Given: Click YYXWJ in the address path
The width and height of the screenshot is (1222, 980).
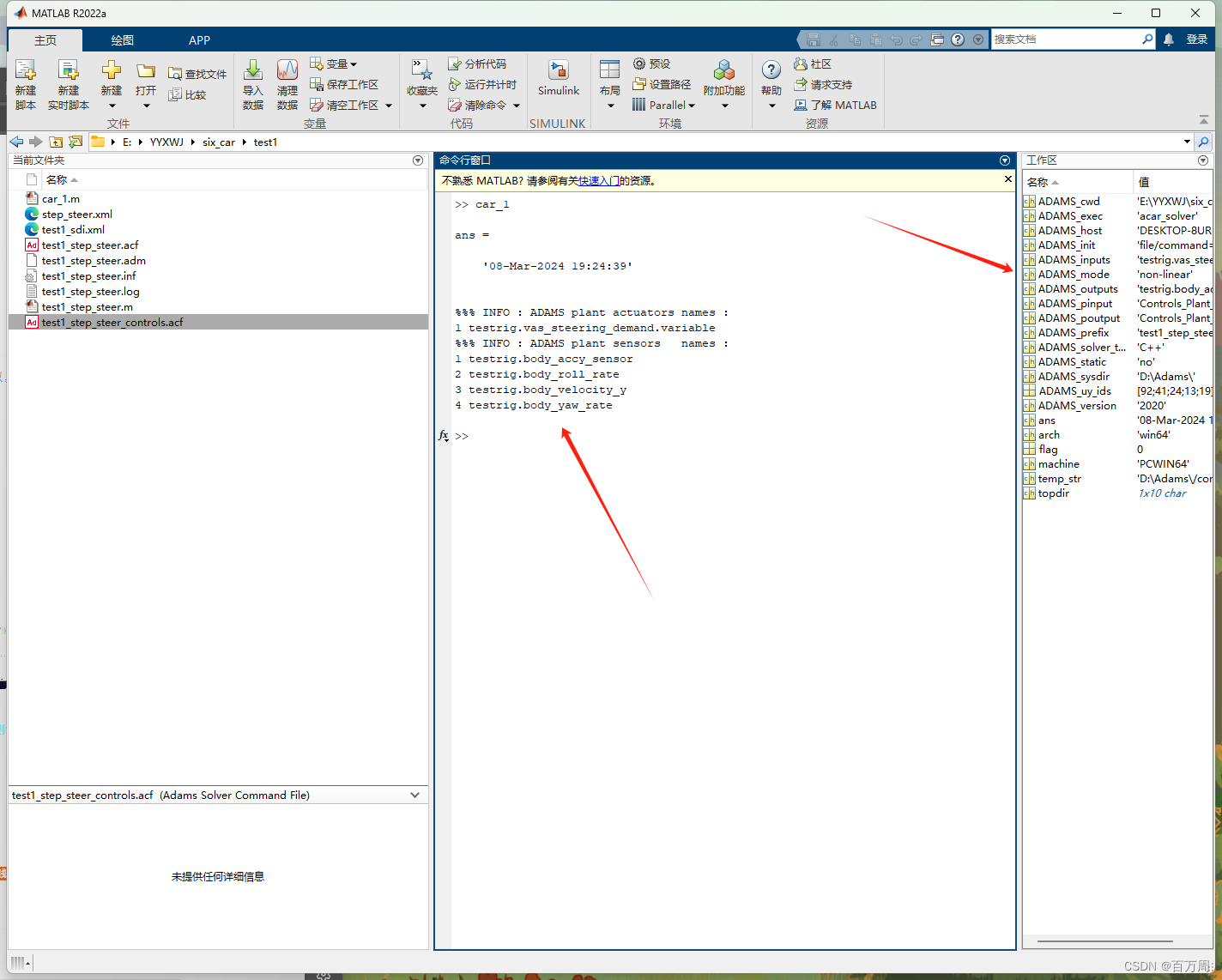Looking at the screenshot, I should pyautogui.click(x=166, y=142).
